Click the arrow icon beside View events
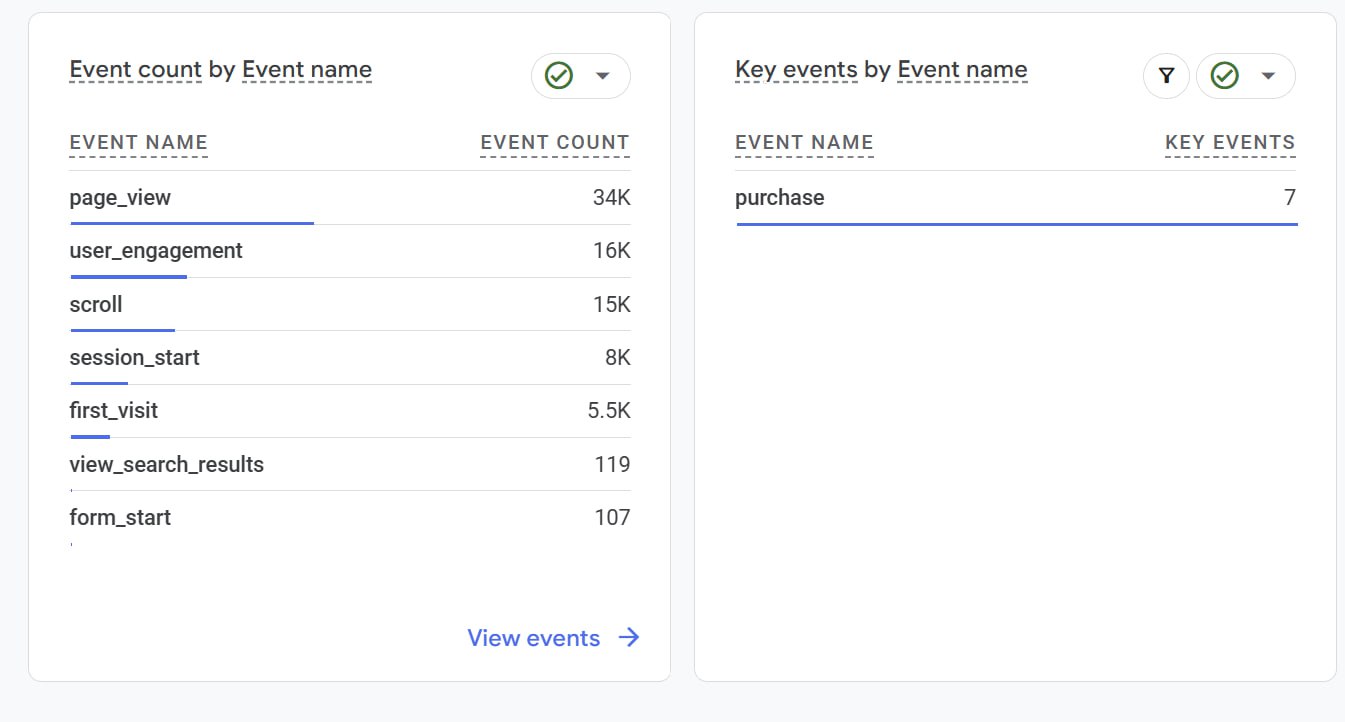The width and height of the screenshot is (1345, 722). [629, 638]
